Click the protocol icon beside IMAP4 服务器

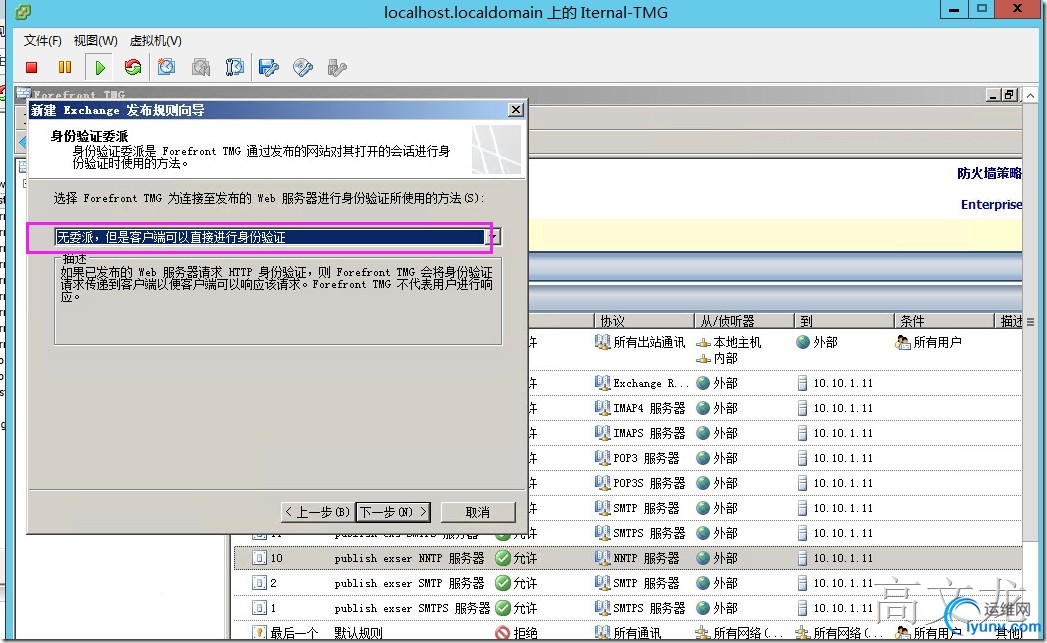coord(602,408)
